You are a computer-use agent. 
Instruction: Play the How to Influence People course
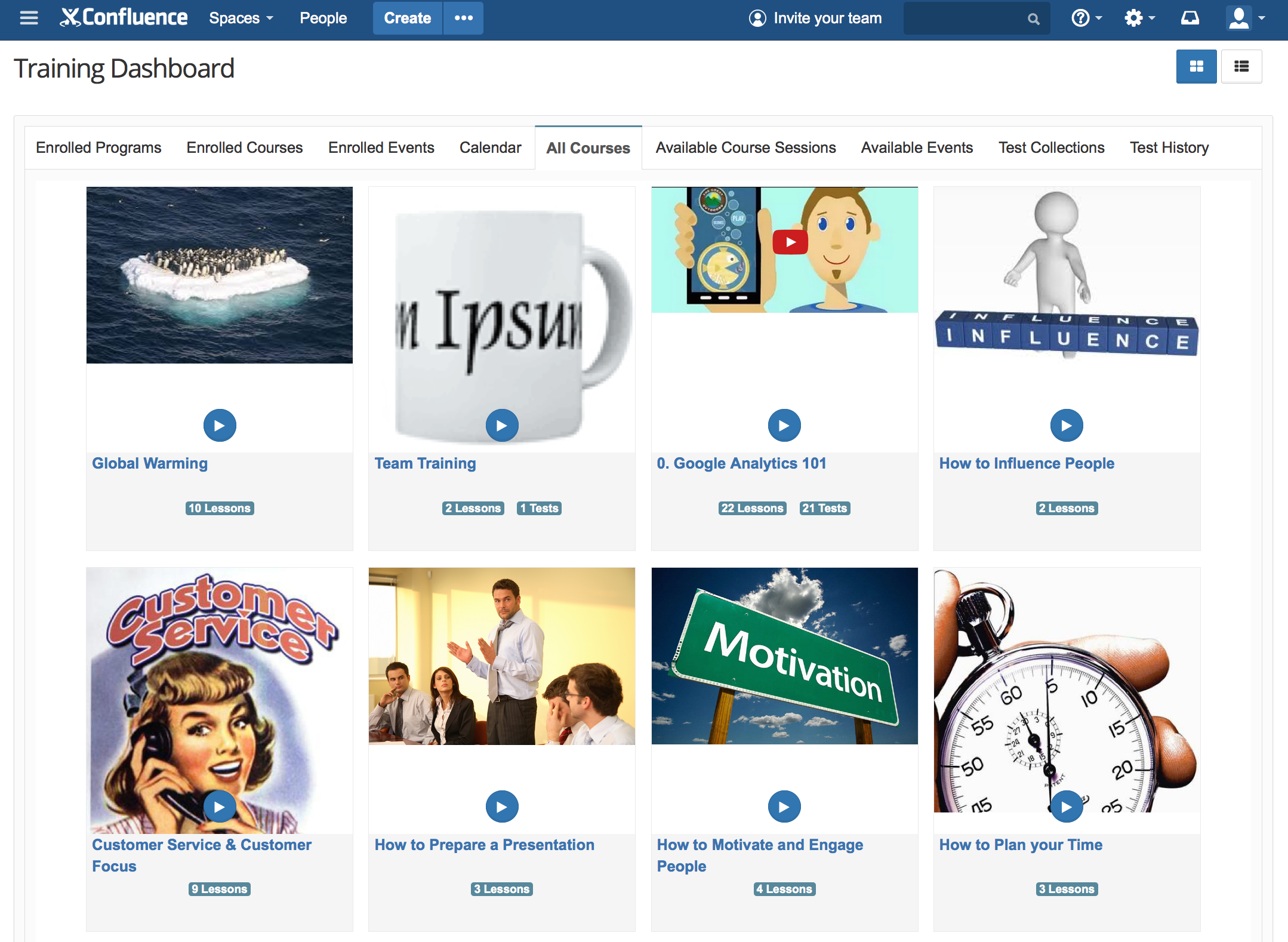coord(1066,425)
